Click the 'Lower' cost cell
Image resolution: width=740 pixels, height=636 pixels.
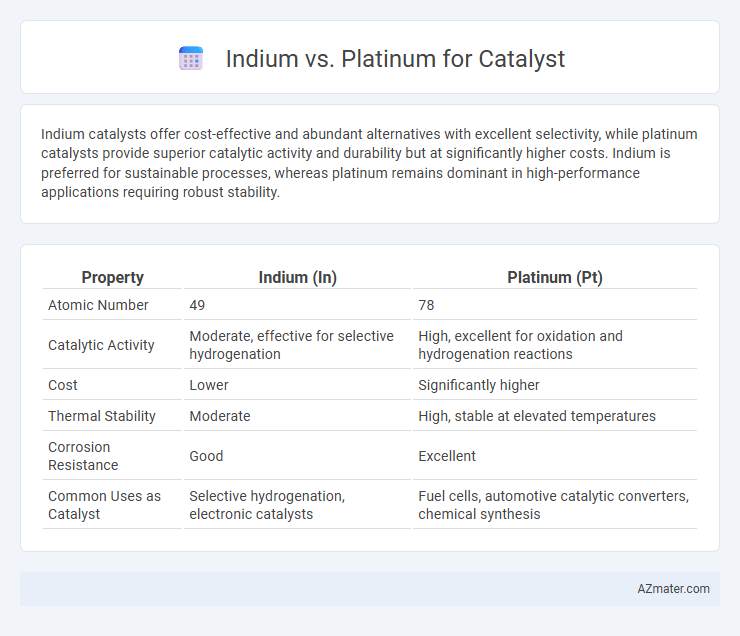[209, 385]
